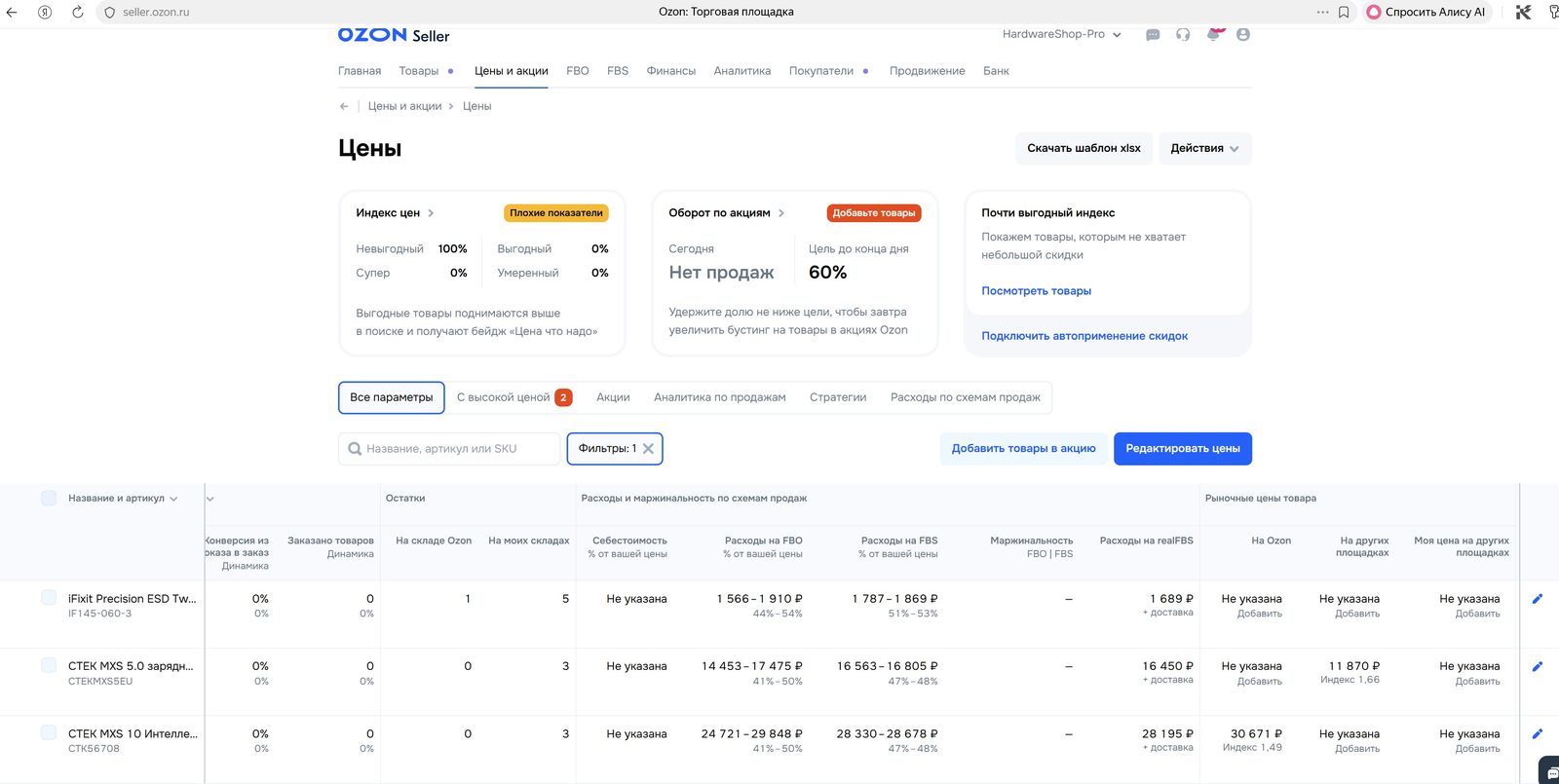Open the Товары menu section
Screen dimensions: 1559x784
[x=419, y=71]
